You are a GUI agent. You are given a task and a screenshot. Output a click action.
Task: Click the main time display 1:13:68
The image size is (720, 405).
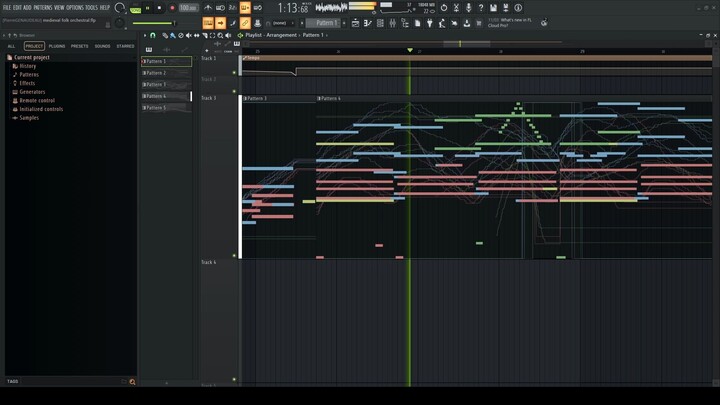coord(293,8)
